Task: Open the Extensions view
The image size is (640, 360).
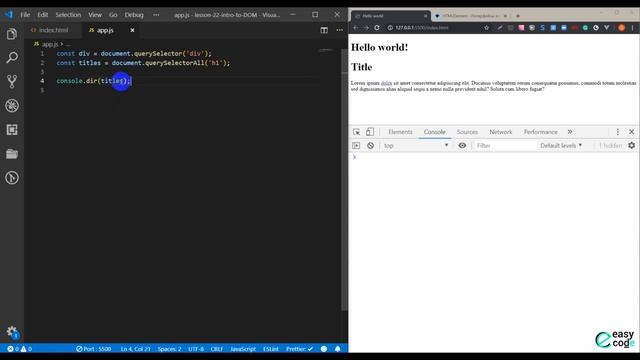Action: 12,130
